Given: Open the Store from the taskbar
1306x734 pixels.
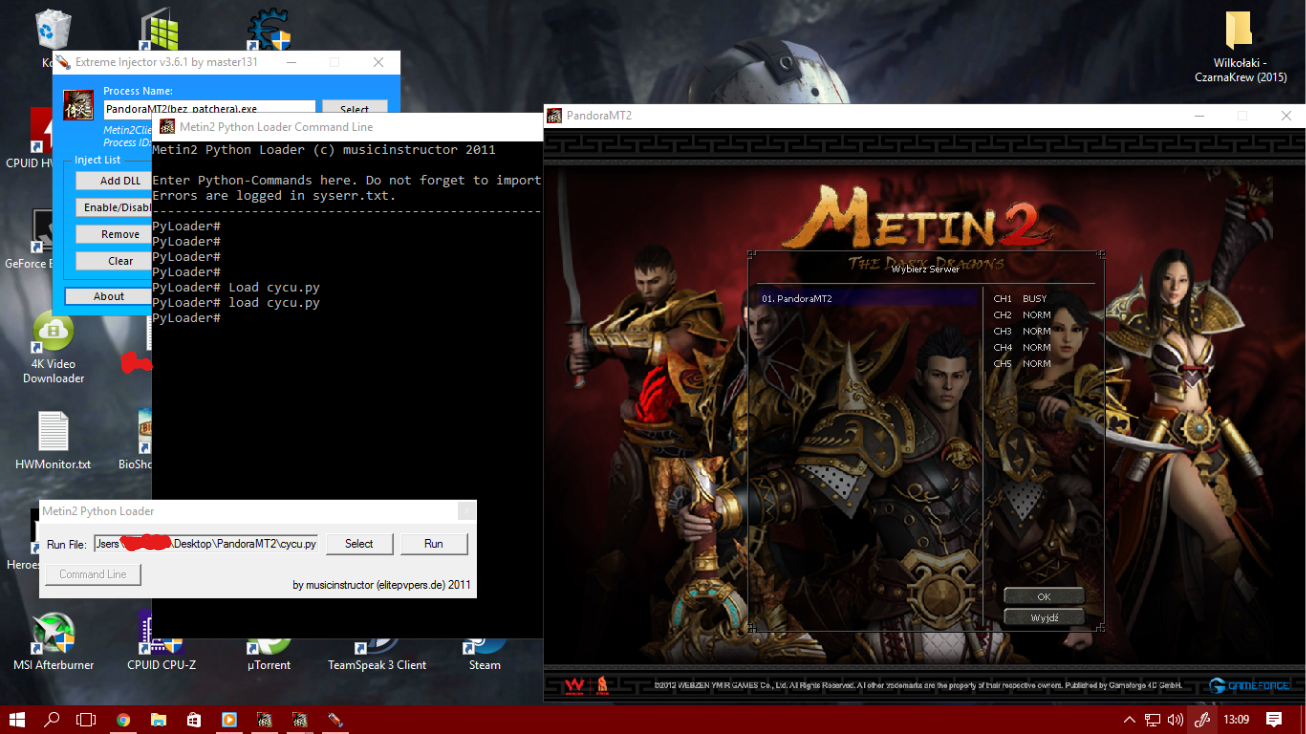Looking at the screenshot, I should point(193,719).
